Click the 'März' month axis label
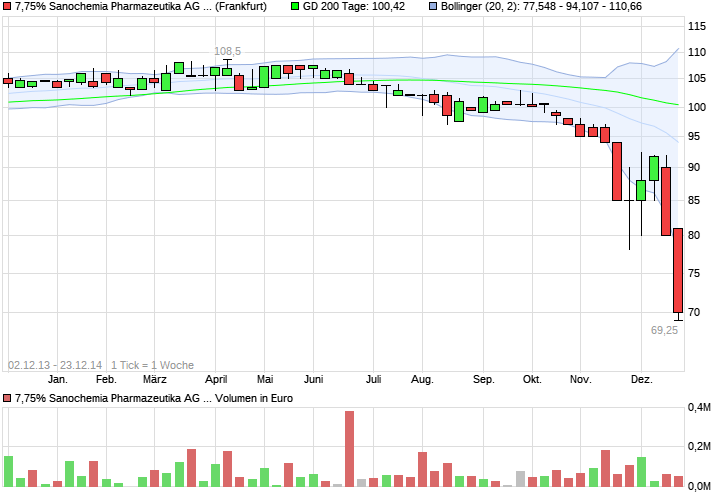Viewport: 726px width, 496px height. coord(155,380)
